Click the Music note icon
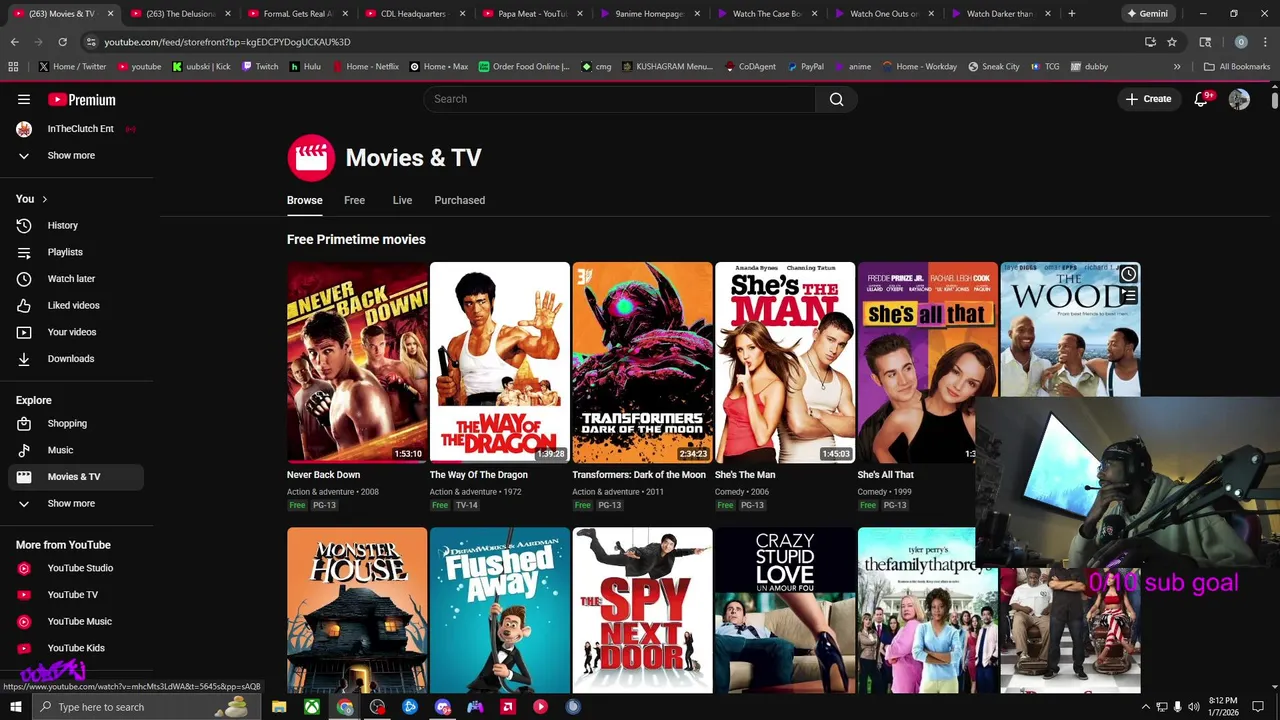 (x=24, y=450)
